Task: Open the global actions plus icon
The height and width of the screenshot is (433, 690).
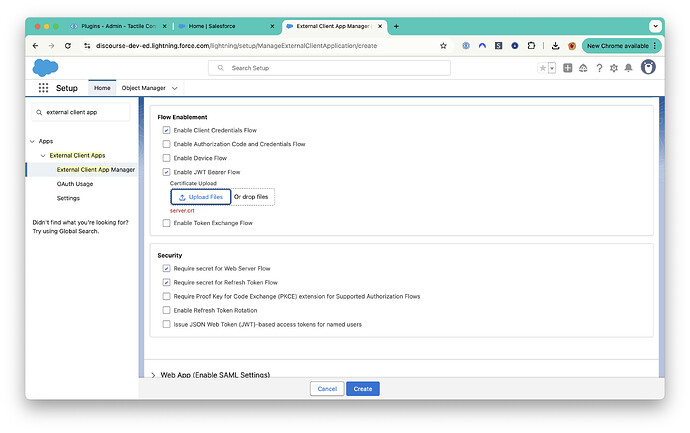Action: coord(568,68)
